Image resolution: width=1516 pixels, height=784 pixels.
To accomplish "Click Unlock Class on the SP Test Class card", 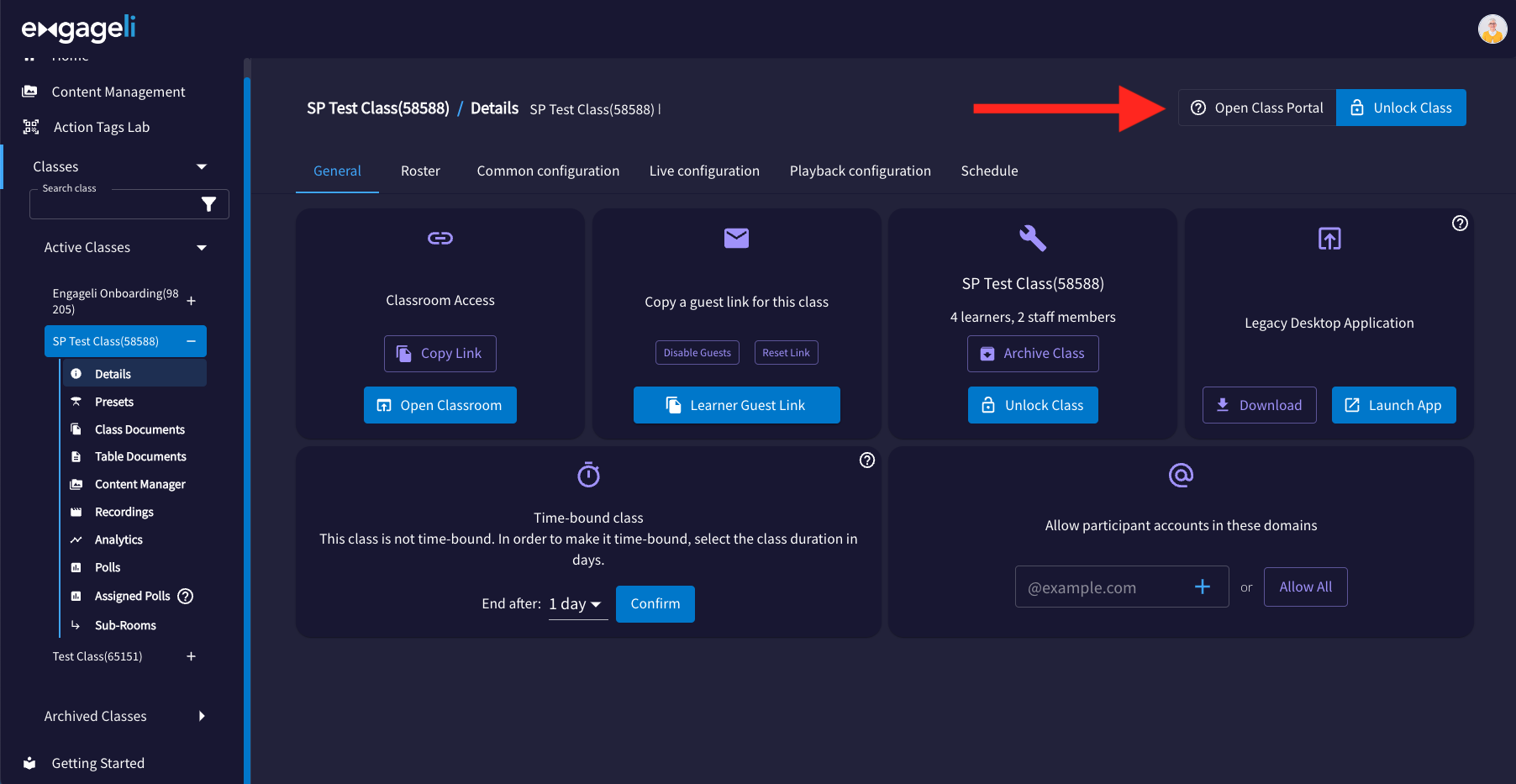I will (x=1033, y=405).
